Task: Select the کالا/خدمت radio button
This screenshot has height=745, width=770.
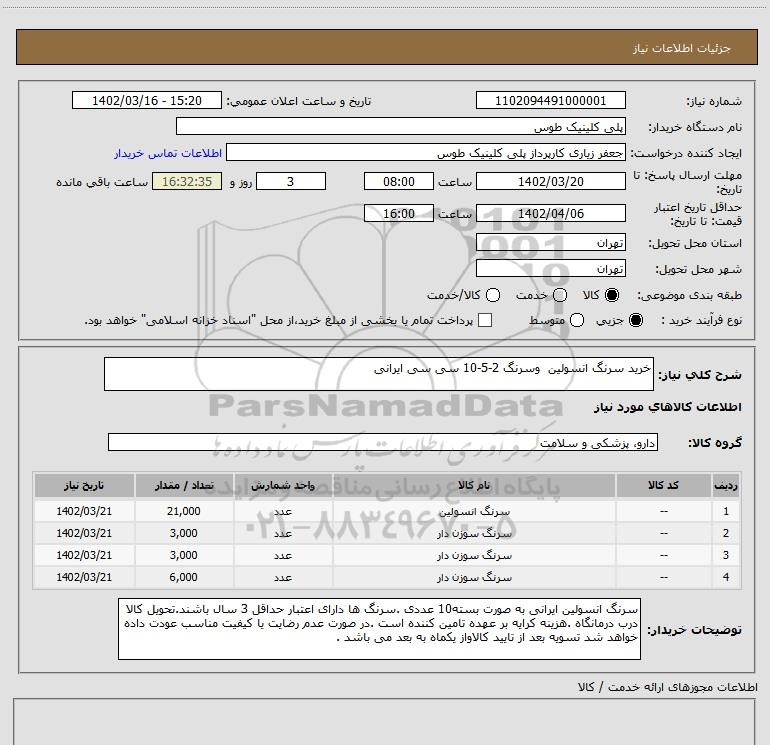Action: 493,295
